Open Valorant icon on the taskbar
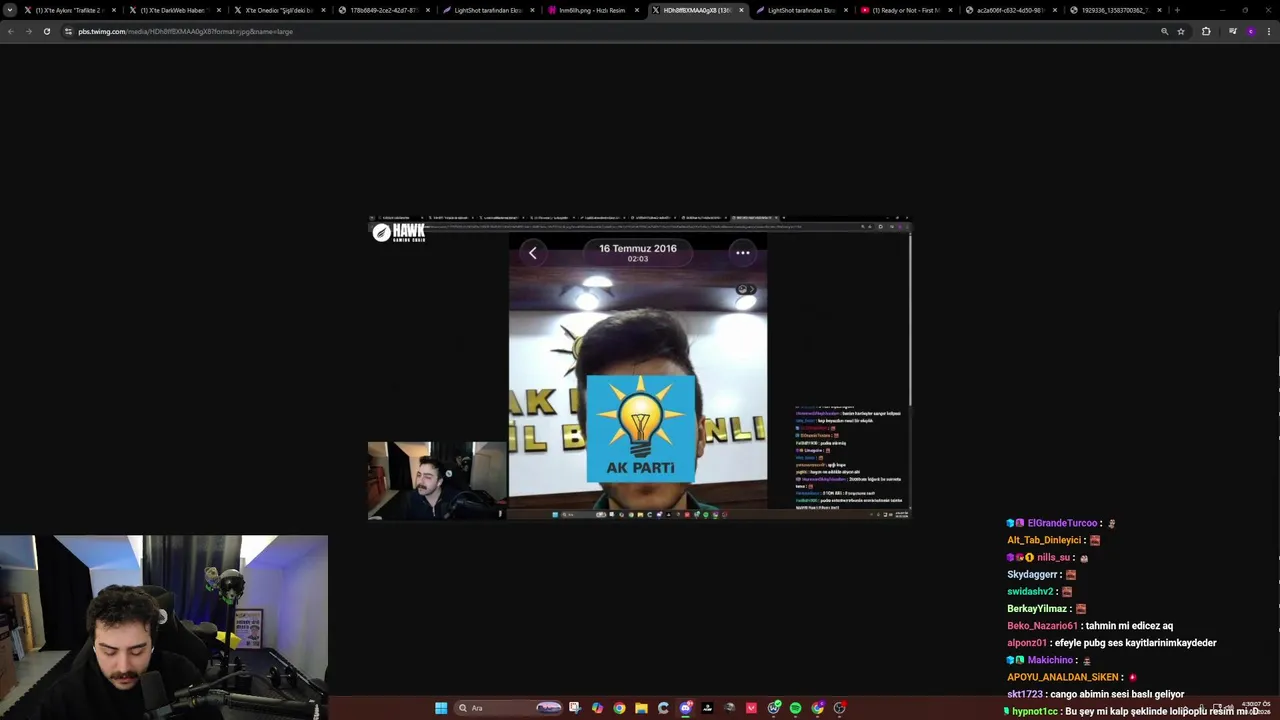The width and height of the screenshot is (1280, 720). click(751, 708)
